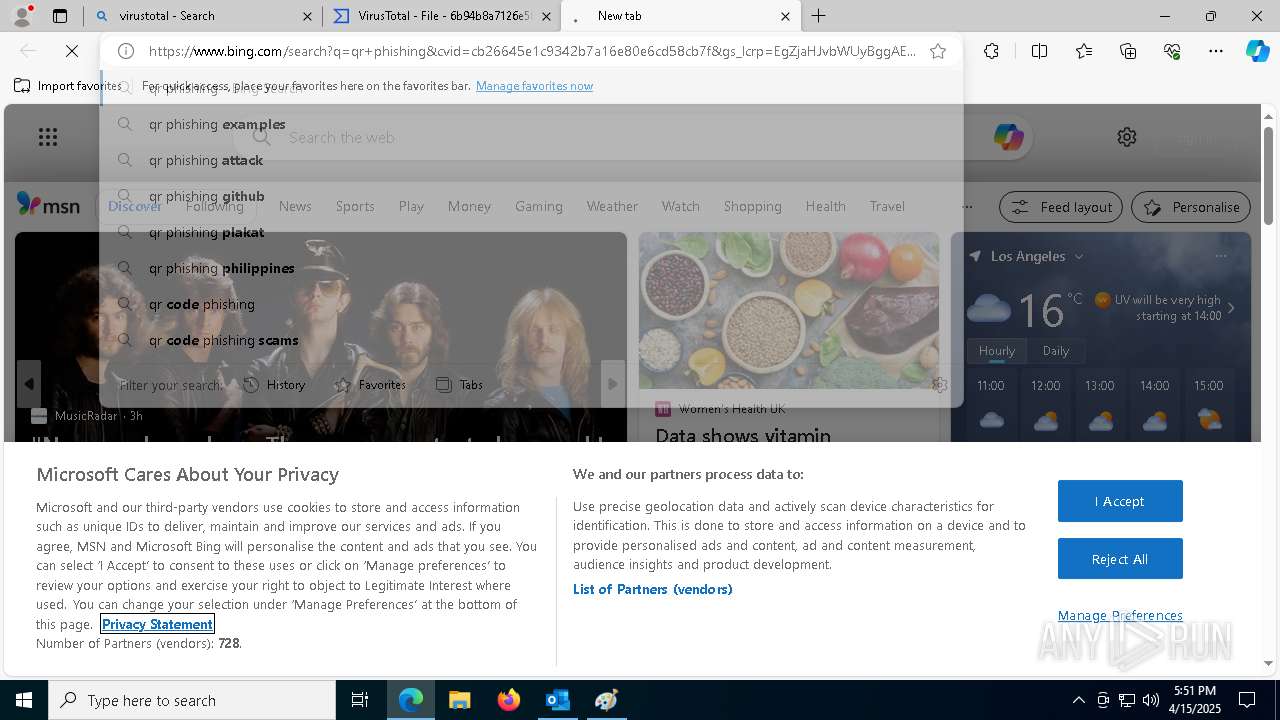Viewport: 1280px width, 720px height.
Task: Open a new browser tab
Action: click(x=819, y=16)
